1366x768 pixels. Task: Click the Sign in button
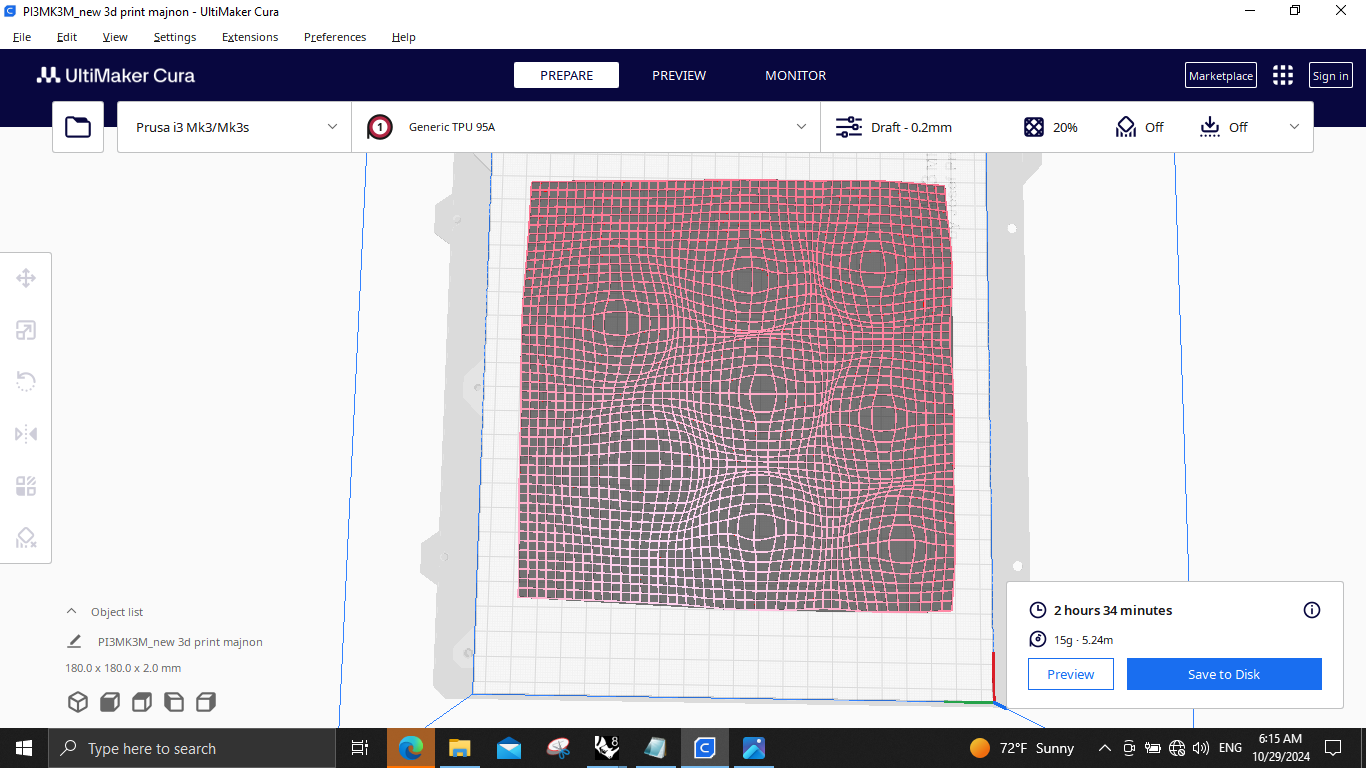1330,76
